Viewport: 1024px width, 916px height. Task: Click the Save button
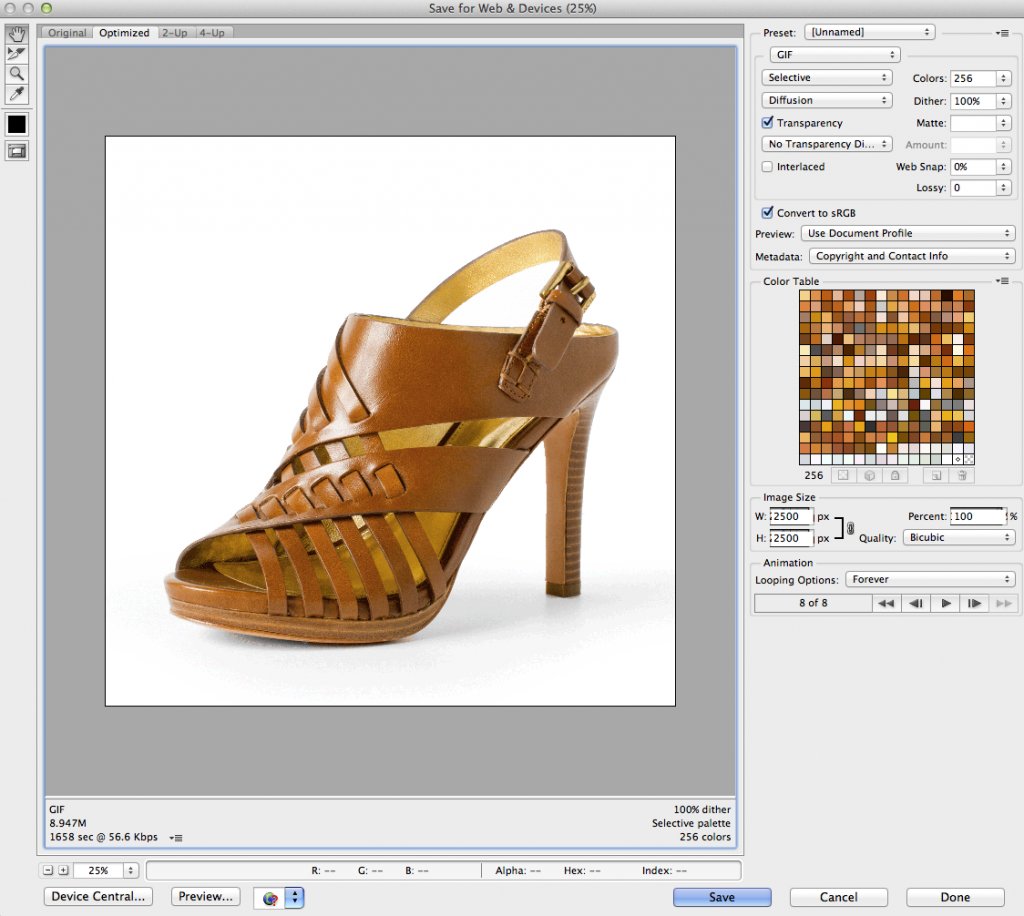click(x=722, y=897)
